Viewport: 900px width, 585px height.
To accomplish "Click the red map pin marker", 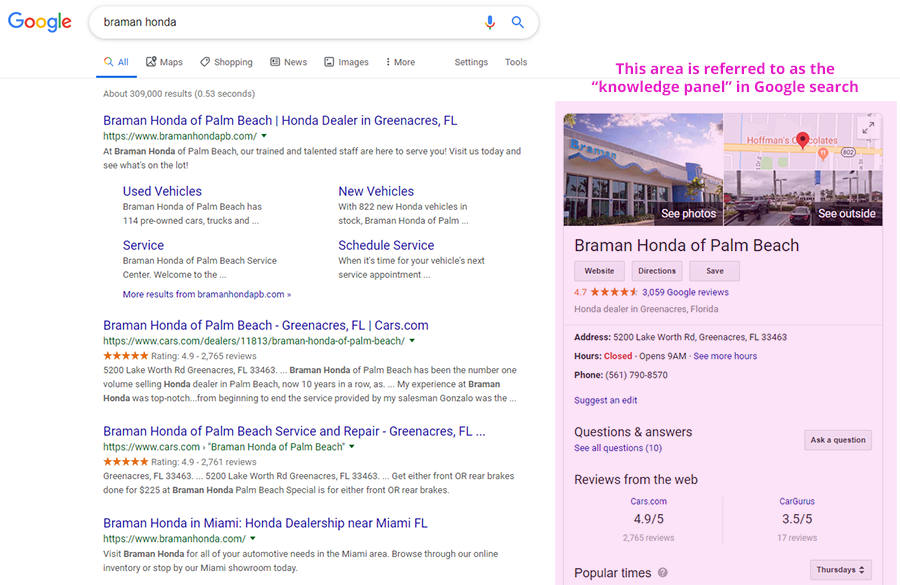I will click(x=802, y=141).
